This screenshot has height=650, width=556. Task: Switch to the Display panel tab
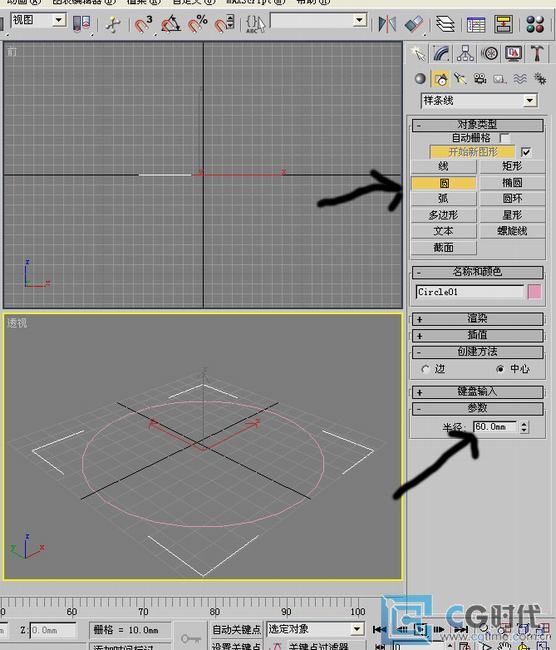click(513, 53)
